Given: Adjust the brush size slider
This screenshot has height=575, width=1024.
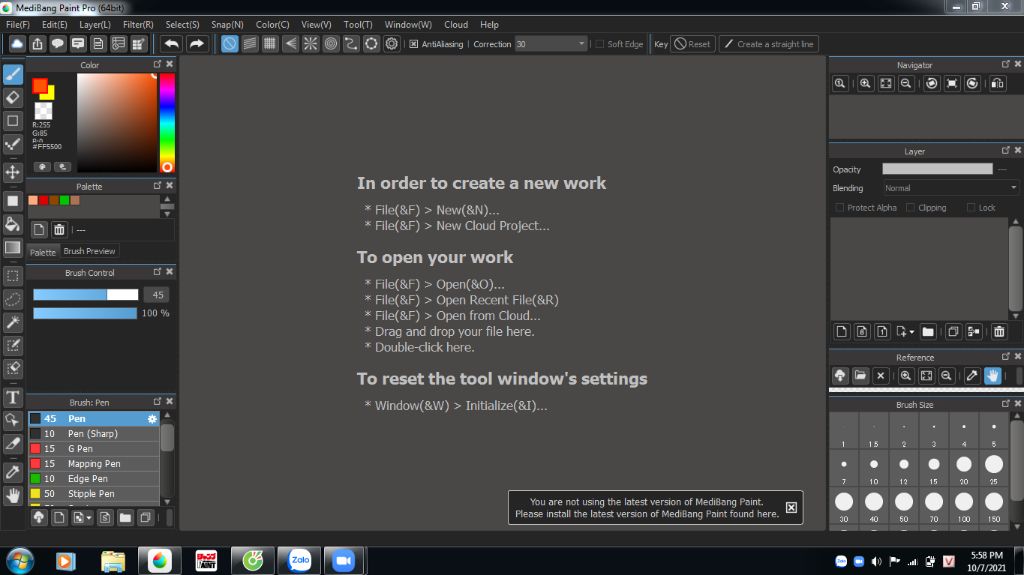Looking at the screenshot, I should click(x=86, y=295).
